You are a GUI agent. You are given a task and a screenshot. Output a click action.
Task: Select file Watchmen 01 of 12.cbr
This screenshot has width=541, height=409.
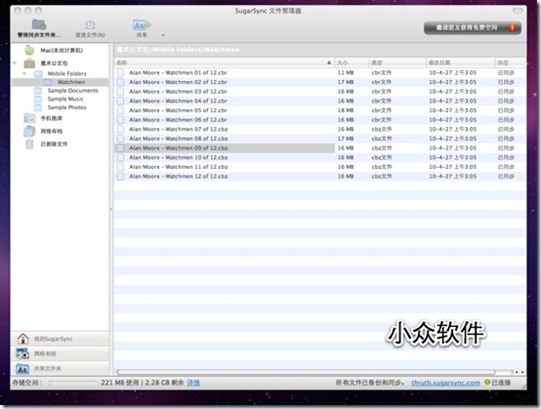coord(178,72)
